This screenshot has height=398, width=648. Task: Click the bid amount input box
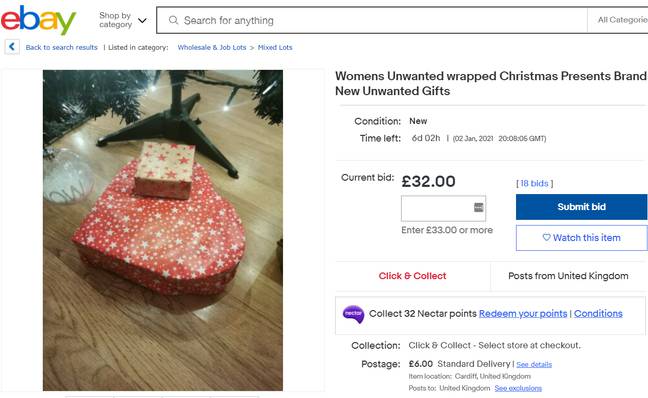(443, 209)
